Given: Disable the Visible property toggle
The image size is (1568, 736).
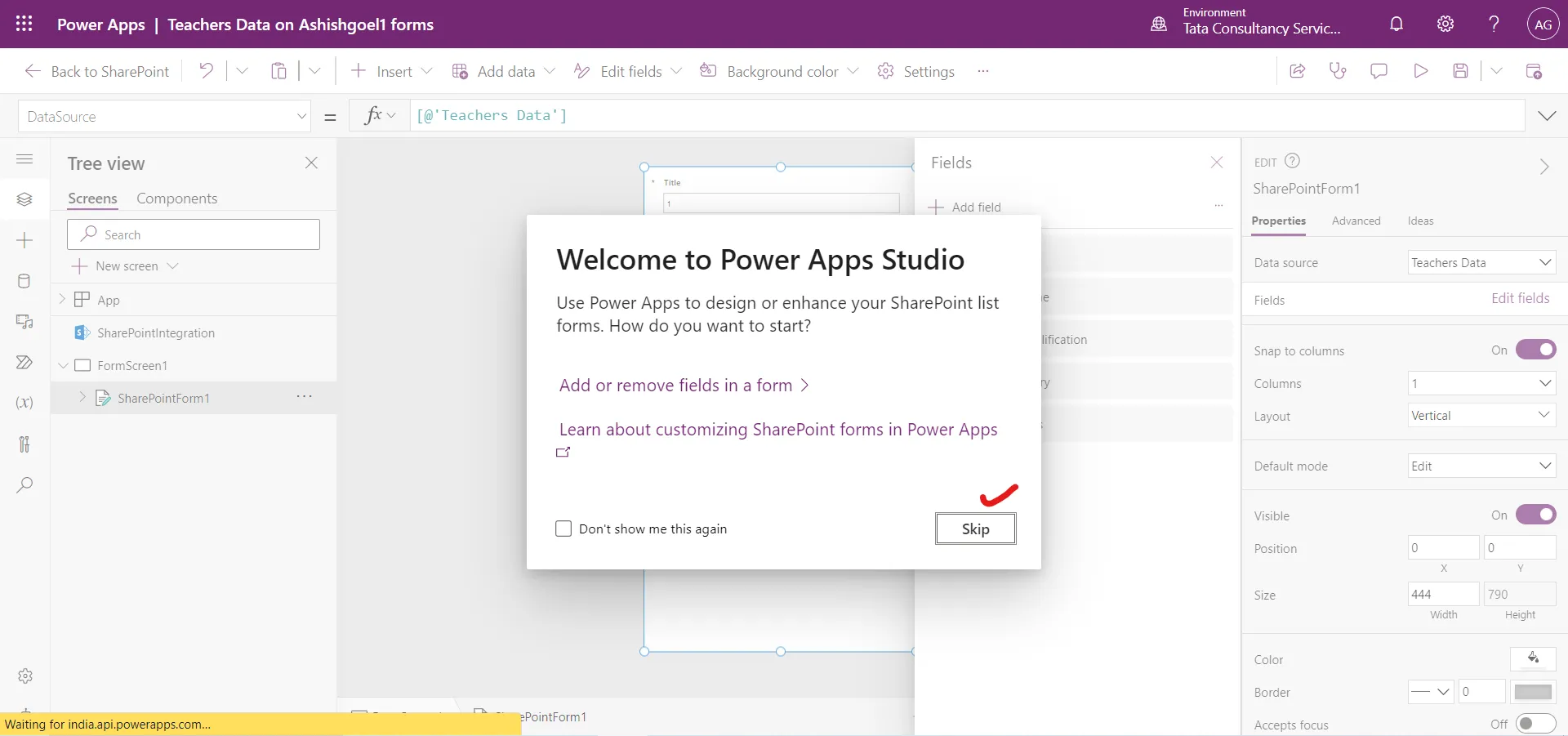Looking at the screenshot, I should pos(1534,515).
